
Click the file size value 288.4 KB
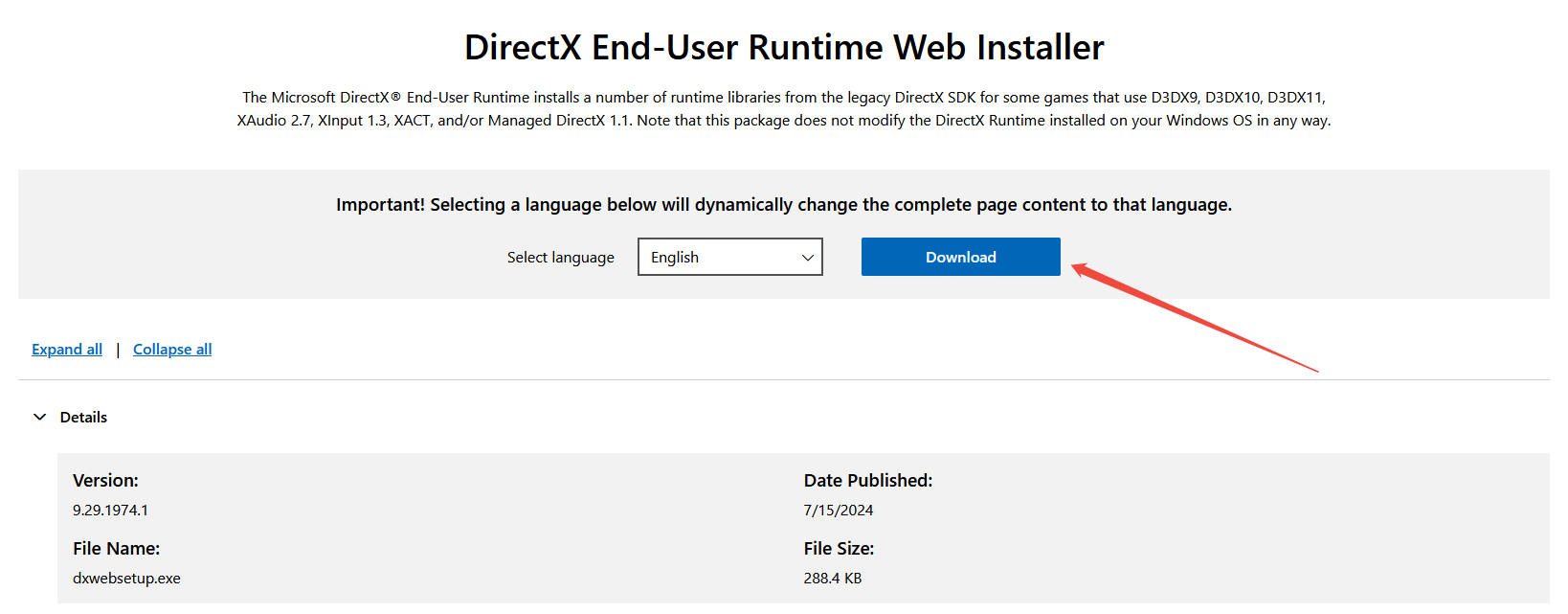point(833,579)
